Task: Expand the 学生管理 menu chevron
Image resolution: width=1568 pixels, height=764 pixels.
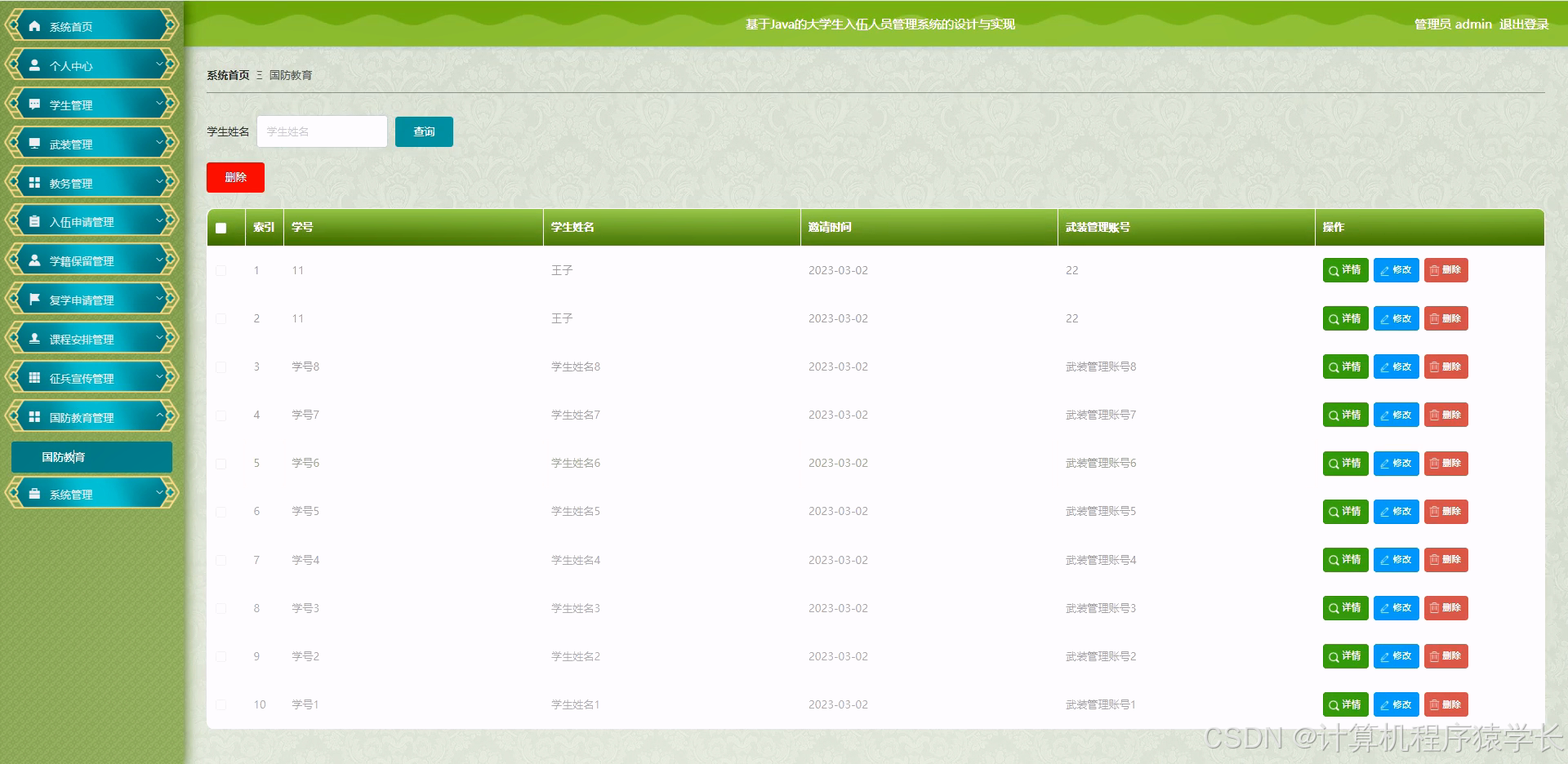Action: [160, 104]
